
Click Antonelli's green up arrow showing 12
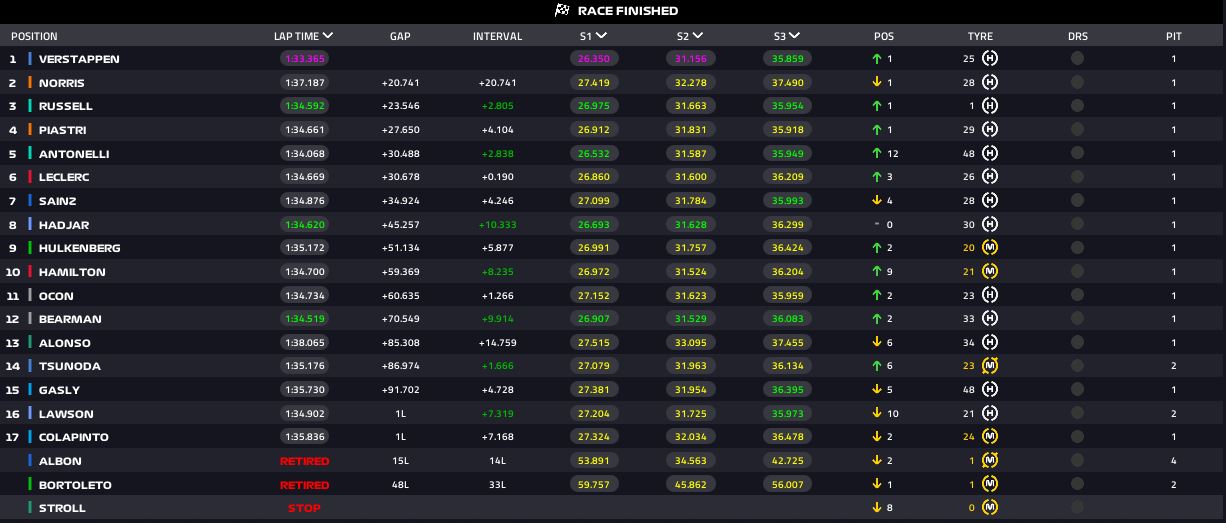coord(877,154)
